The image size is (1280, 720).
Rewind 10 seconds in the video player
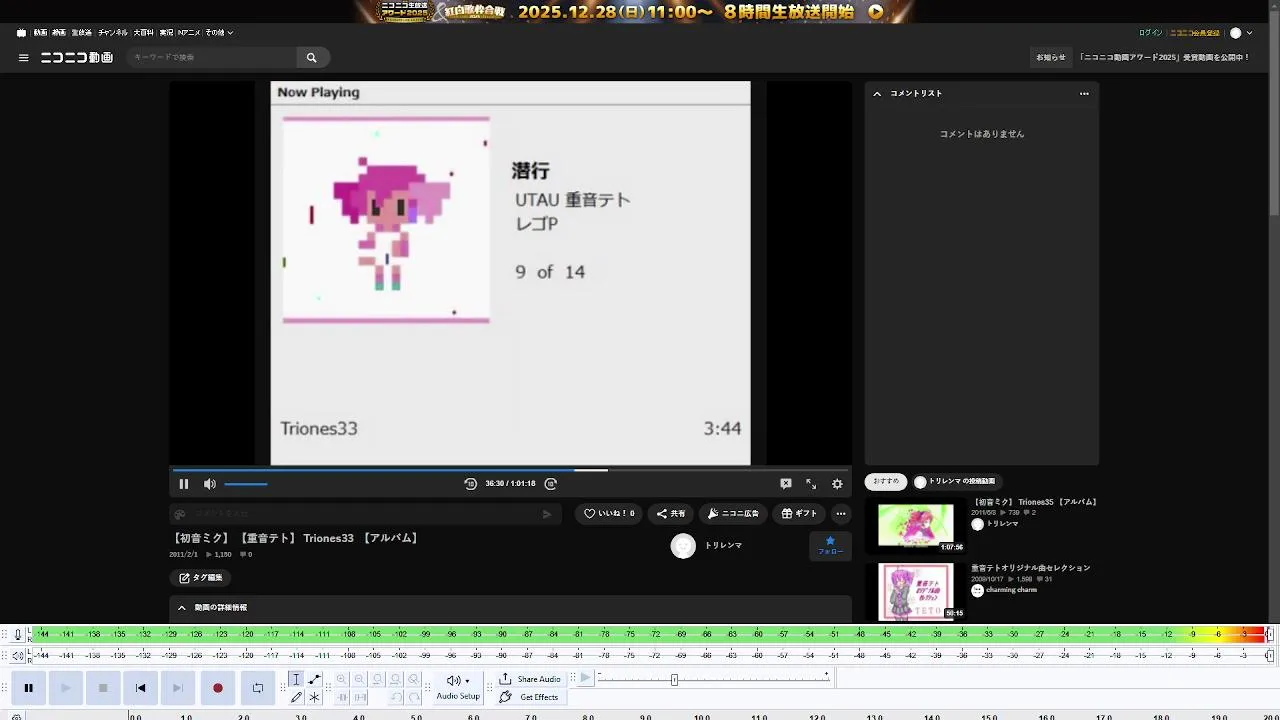pyautogui.click(x=471, y=484)
